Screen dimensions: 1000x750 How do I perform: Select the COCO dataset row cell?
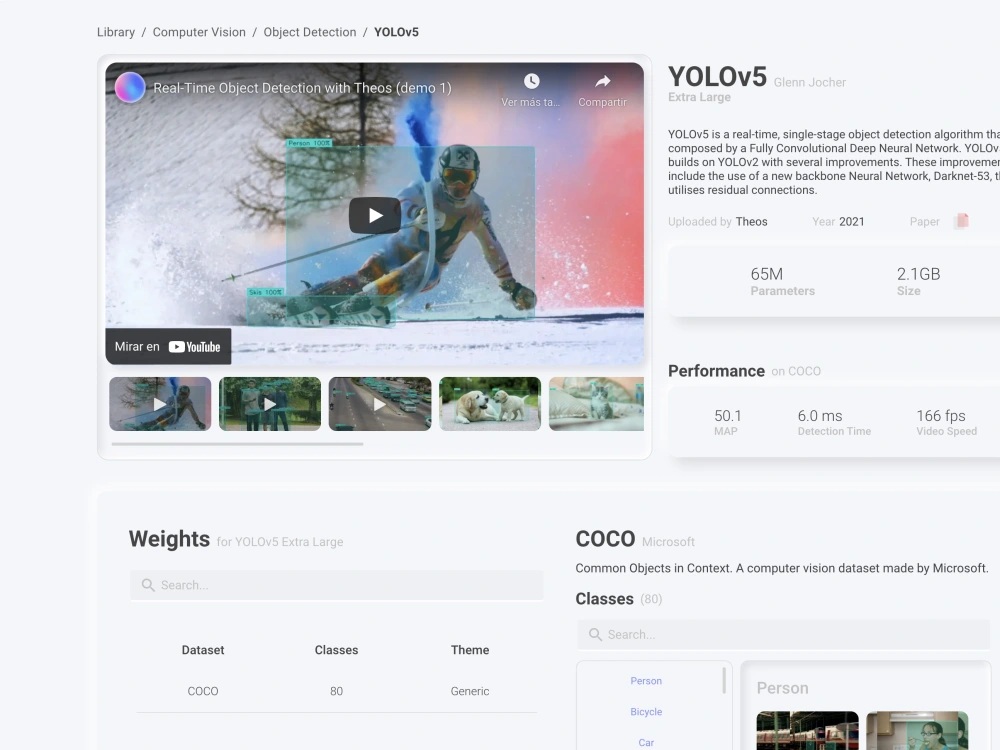pos(203,691)
